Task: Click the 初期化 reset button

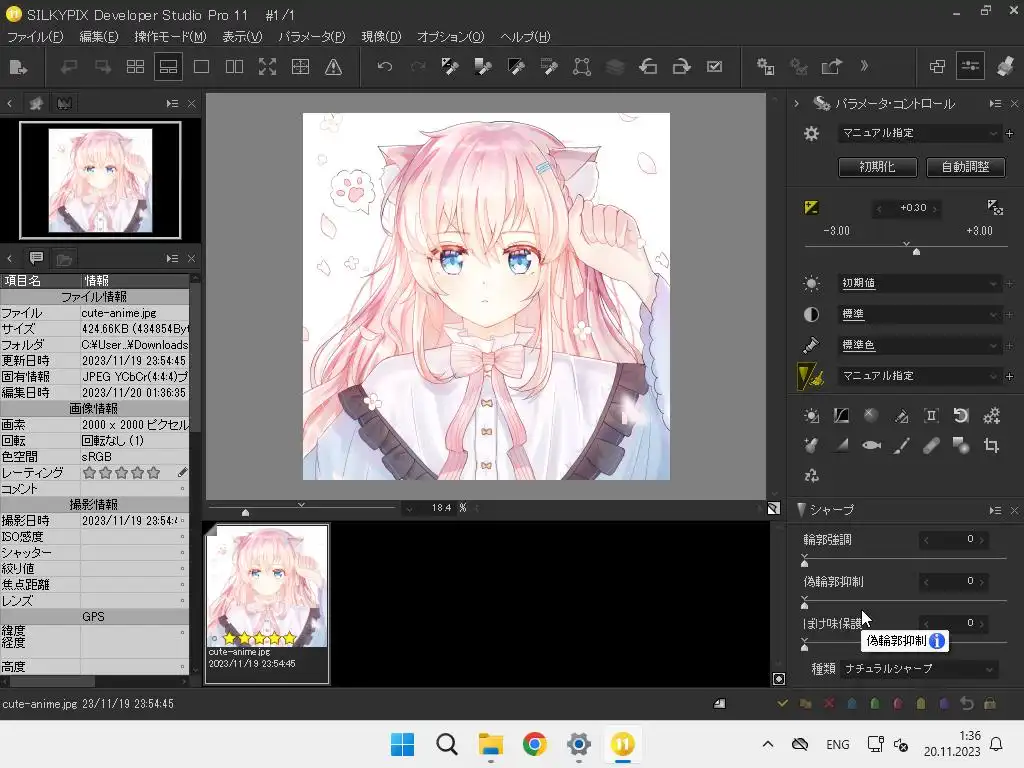Action: [x=877, y=167]
